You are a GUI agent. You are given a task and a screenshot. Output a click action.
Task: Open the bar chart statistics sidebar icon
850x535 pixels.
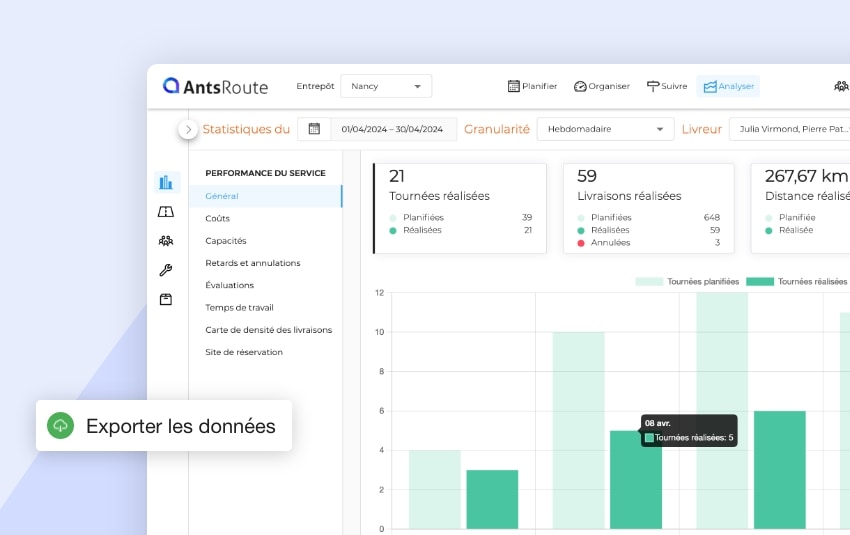coord(166,182)
